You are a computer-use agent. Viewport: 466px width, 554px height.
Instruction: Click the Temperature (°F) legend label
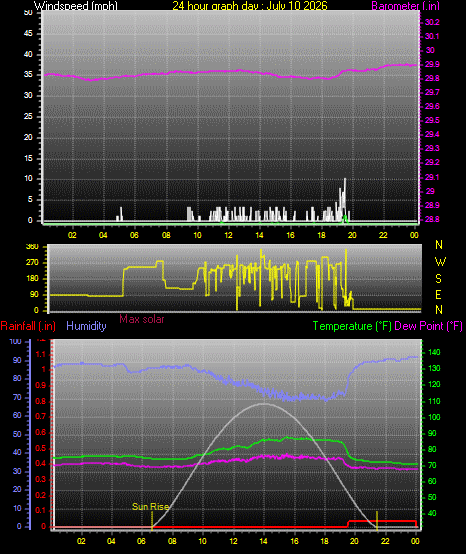352,326
